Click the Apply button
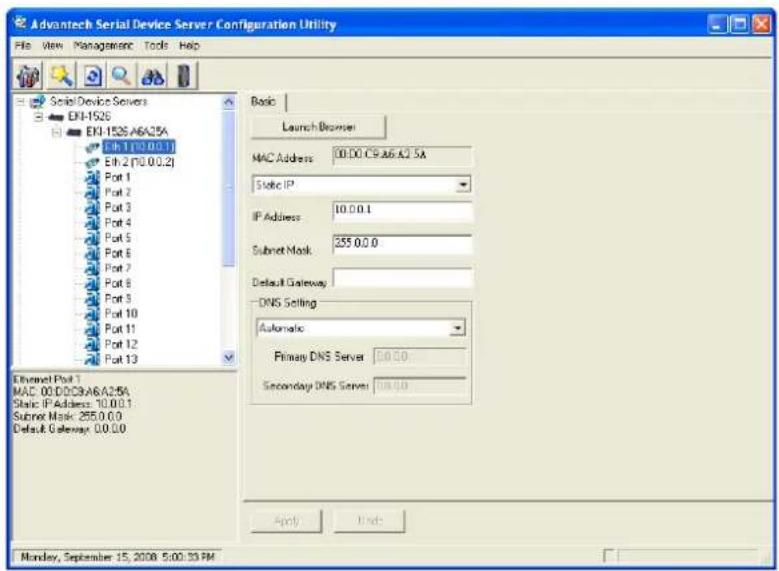Screen dimensions: 779x571 point(287,521)
